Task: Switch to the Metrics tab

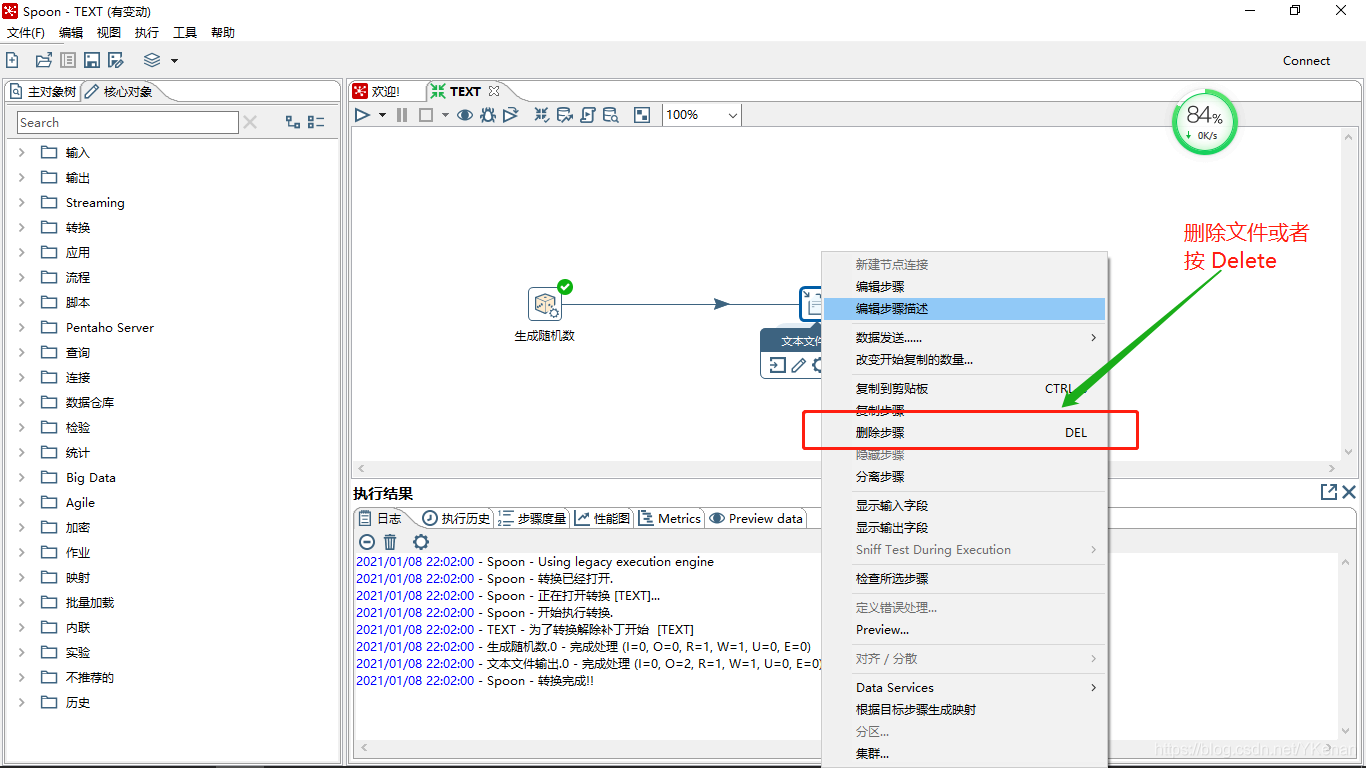Action: [x=670, y=518]
